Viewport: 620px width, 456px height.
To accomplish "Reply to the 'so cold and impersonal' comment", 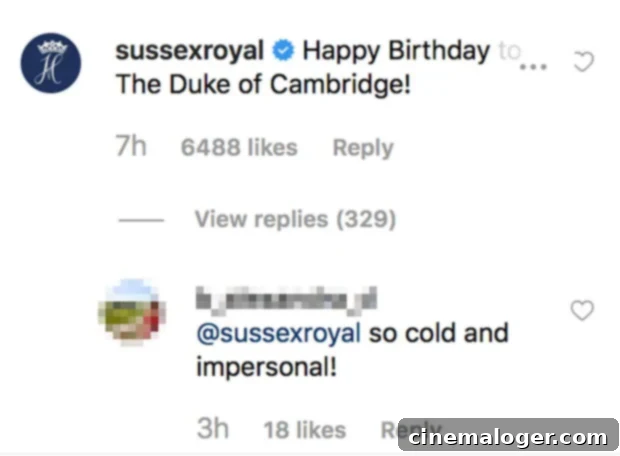I will point(411,430).
